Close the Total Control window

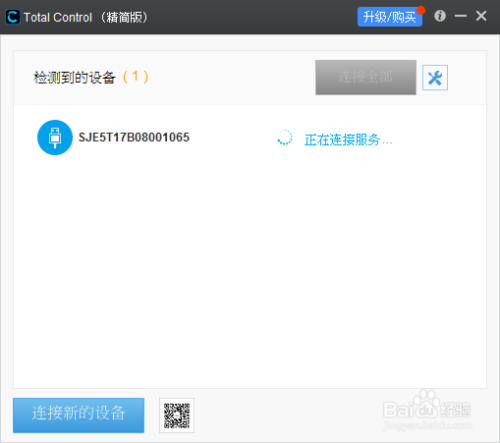(x=481, y=16)
